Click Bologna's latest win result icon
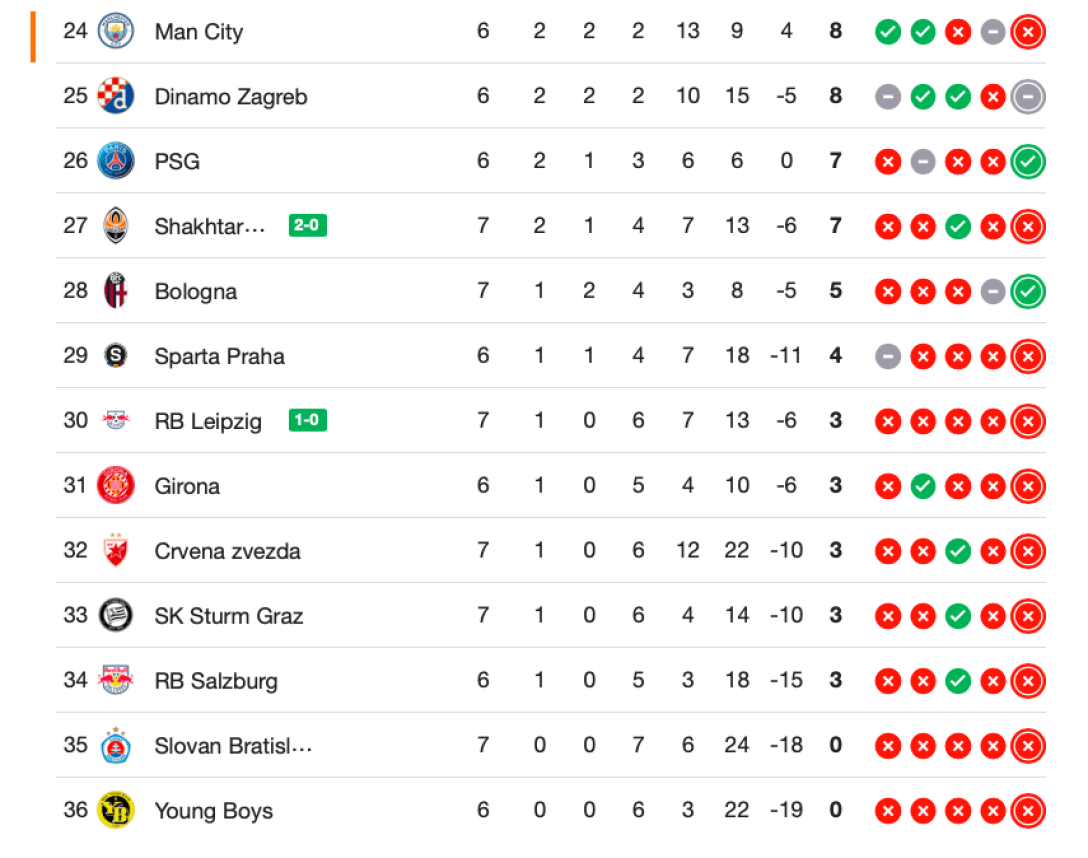 tap(1028, 291)
